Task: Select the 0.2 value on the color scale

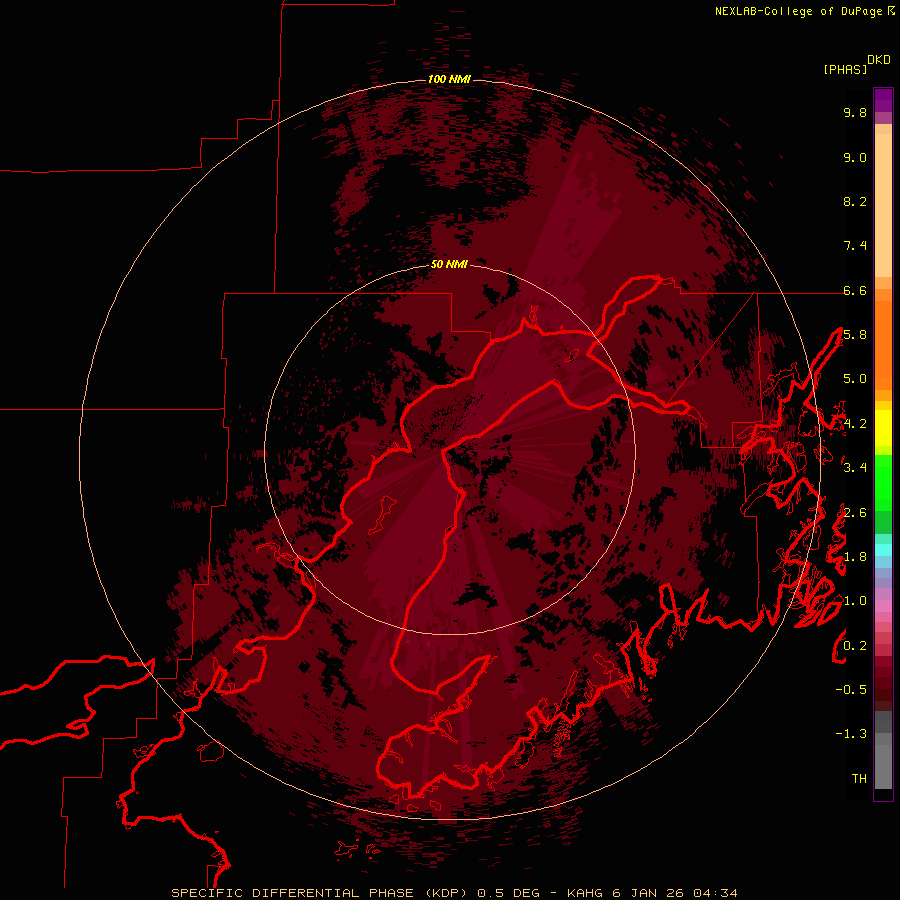Action: 855,646
